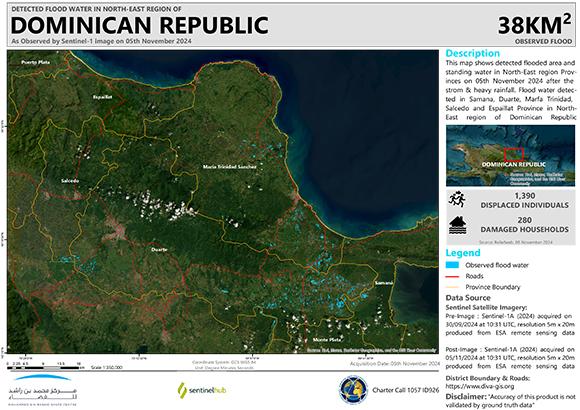Click the Maria Trinidad Sanchez map label
The image size is (580, 410).
pos(229,167)
